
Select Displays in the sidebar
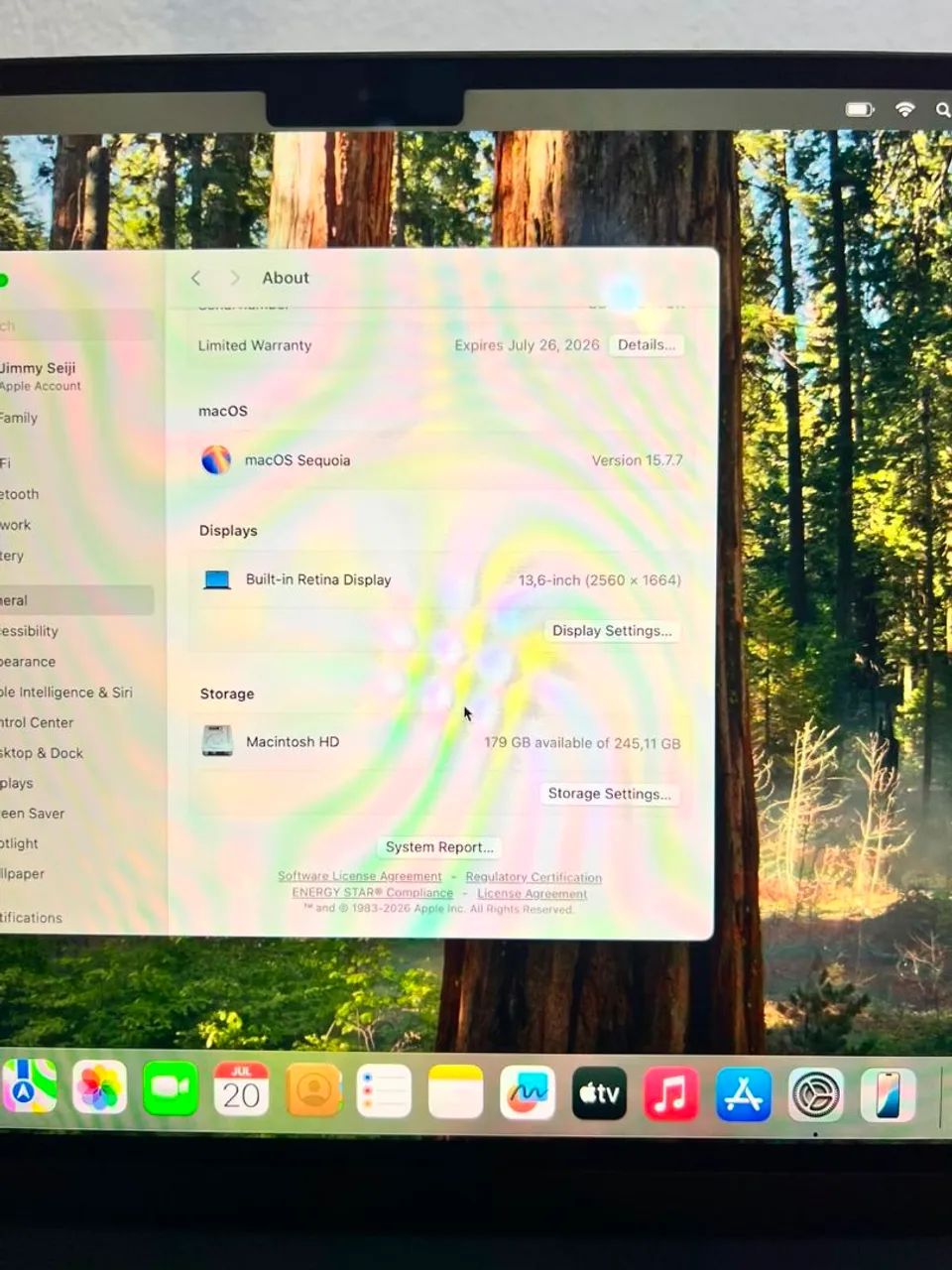click(17, 783)
